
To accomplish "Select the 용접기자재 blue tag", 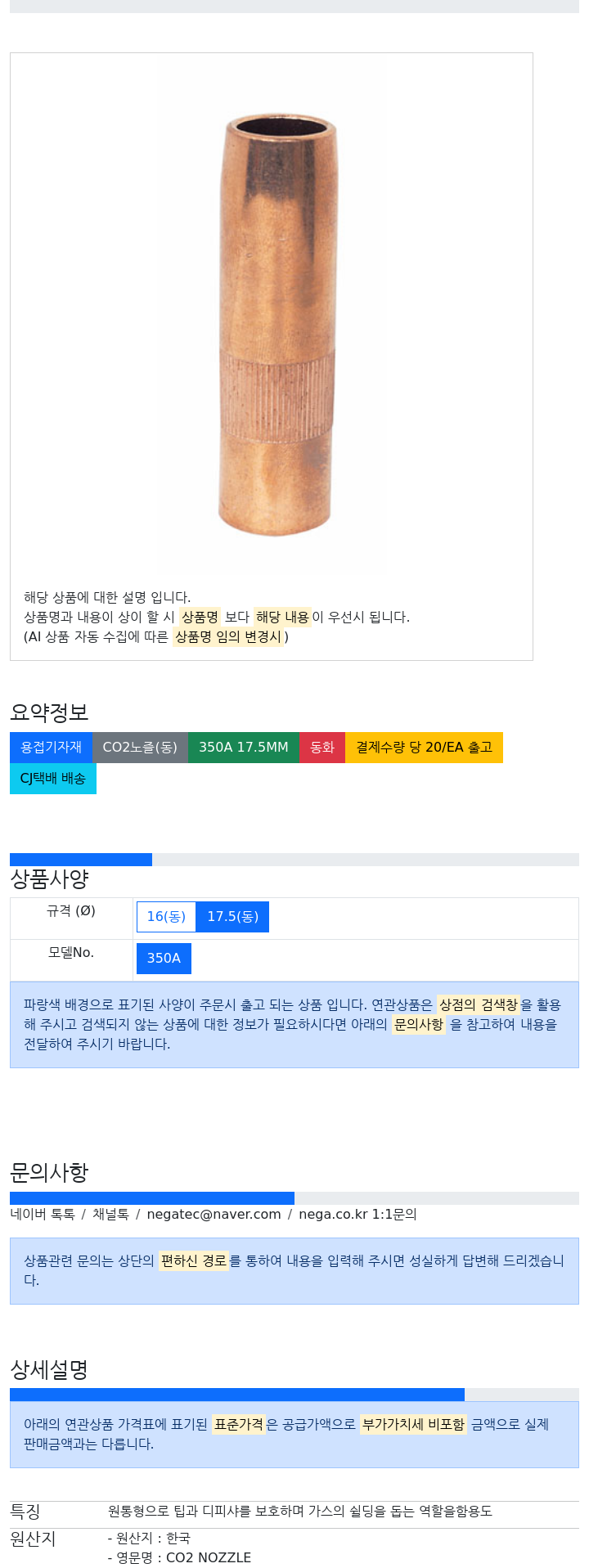I will [51, 747].
